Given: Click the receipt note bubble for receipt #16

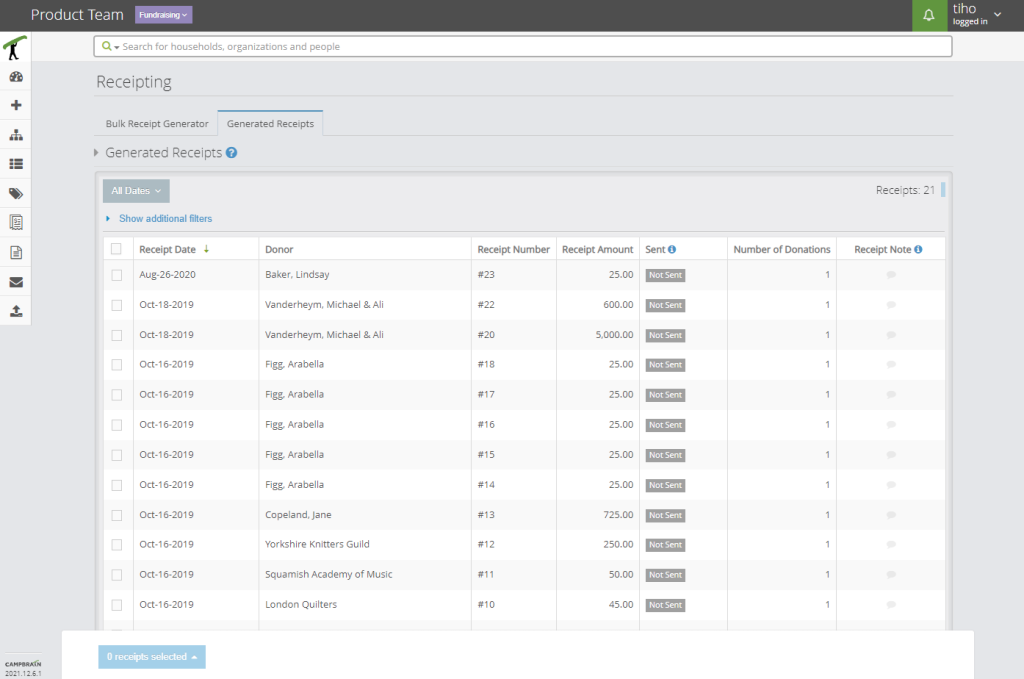Looking at the screenshot, I should pos(891,424).
